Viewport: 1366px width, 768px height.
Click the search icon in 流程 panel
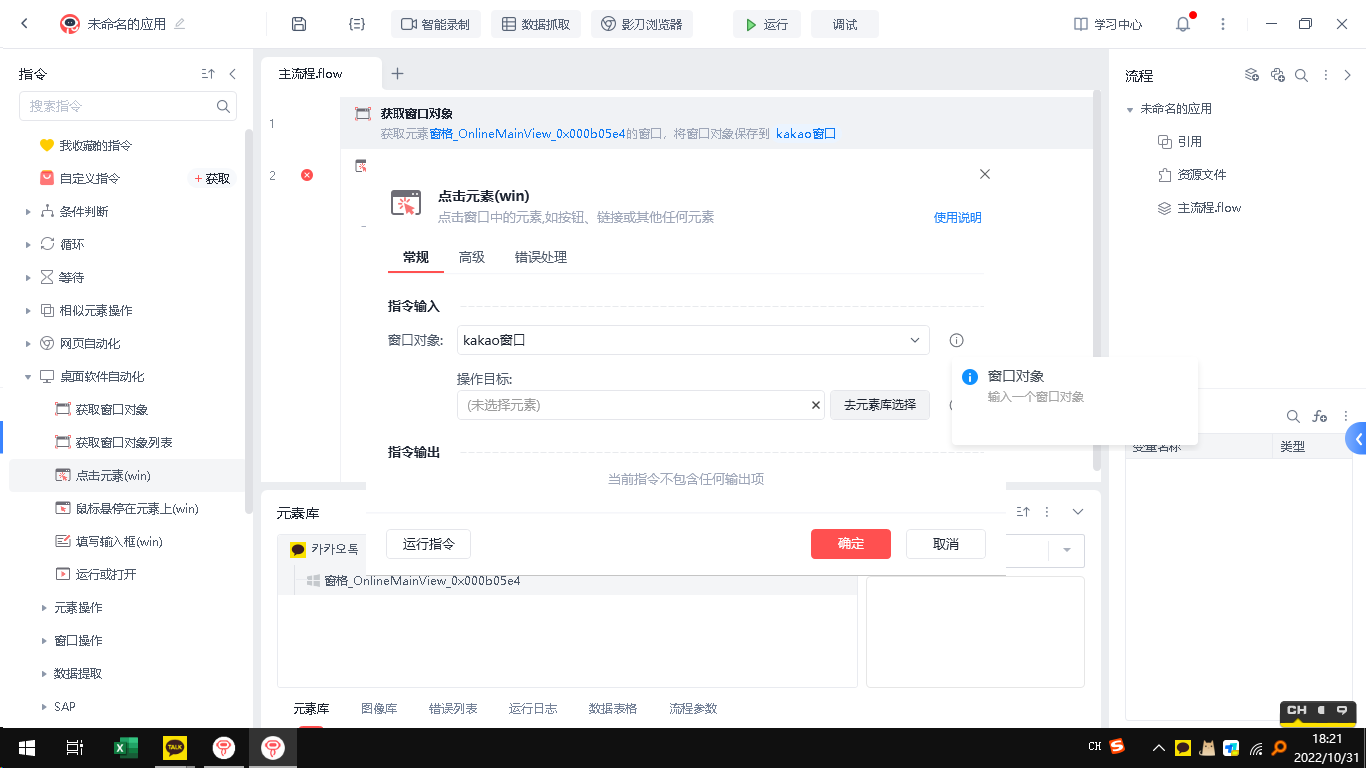click(x=1301, y=75)
